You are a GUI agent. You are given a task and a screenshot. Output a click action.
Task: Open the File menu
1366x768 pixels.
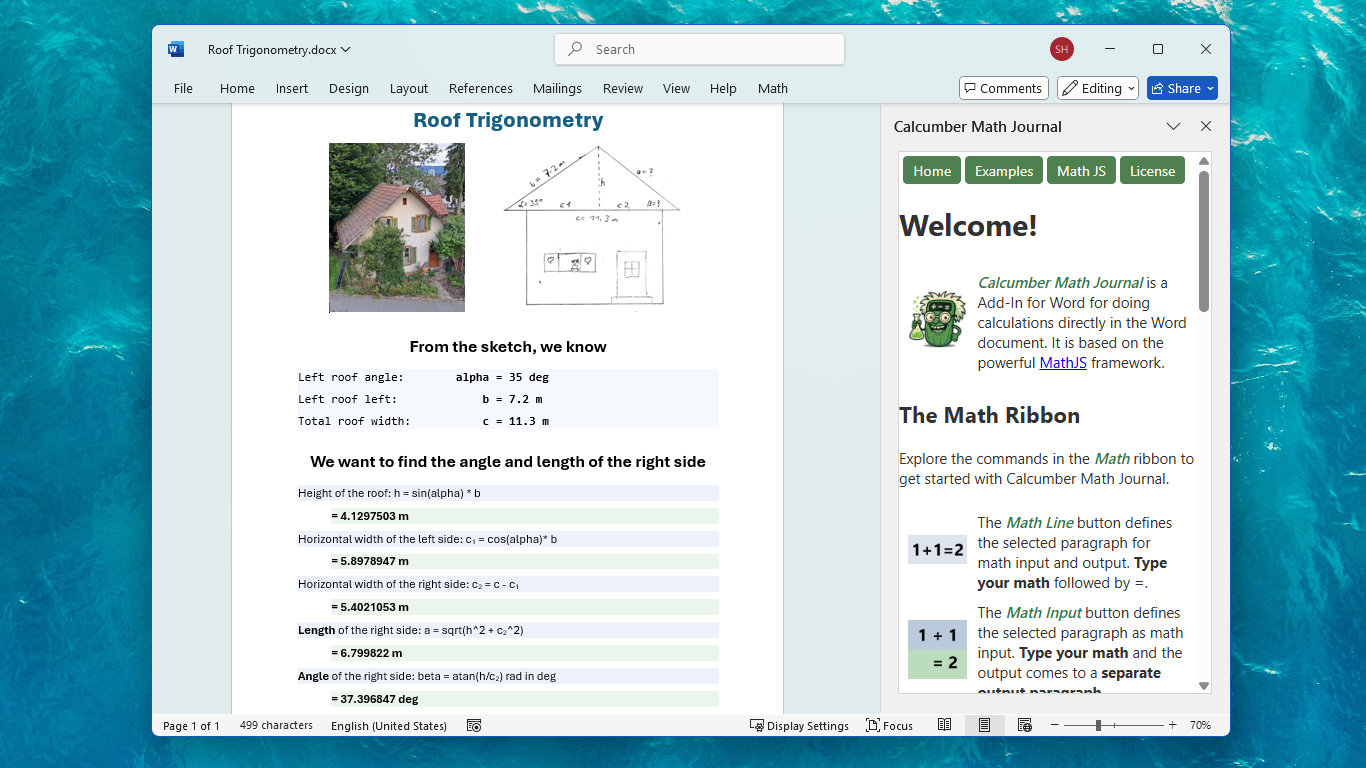pos(183,88)
